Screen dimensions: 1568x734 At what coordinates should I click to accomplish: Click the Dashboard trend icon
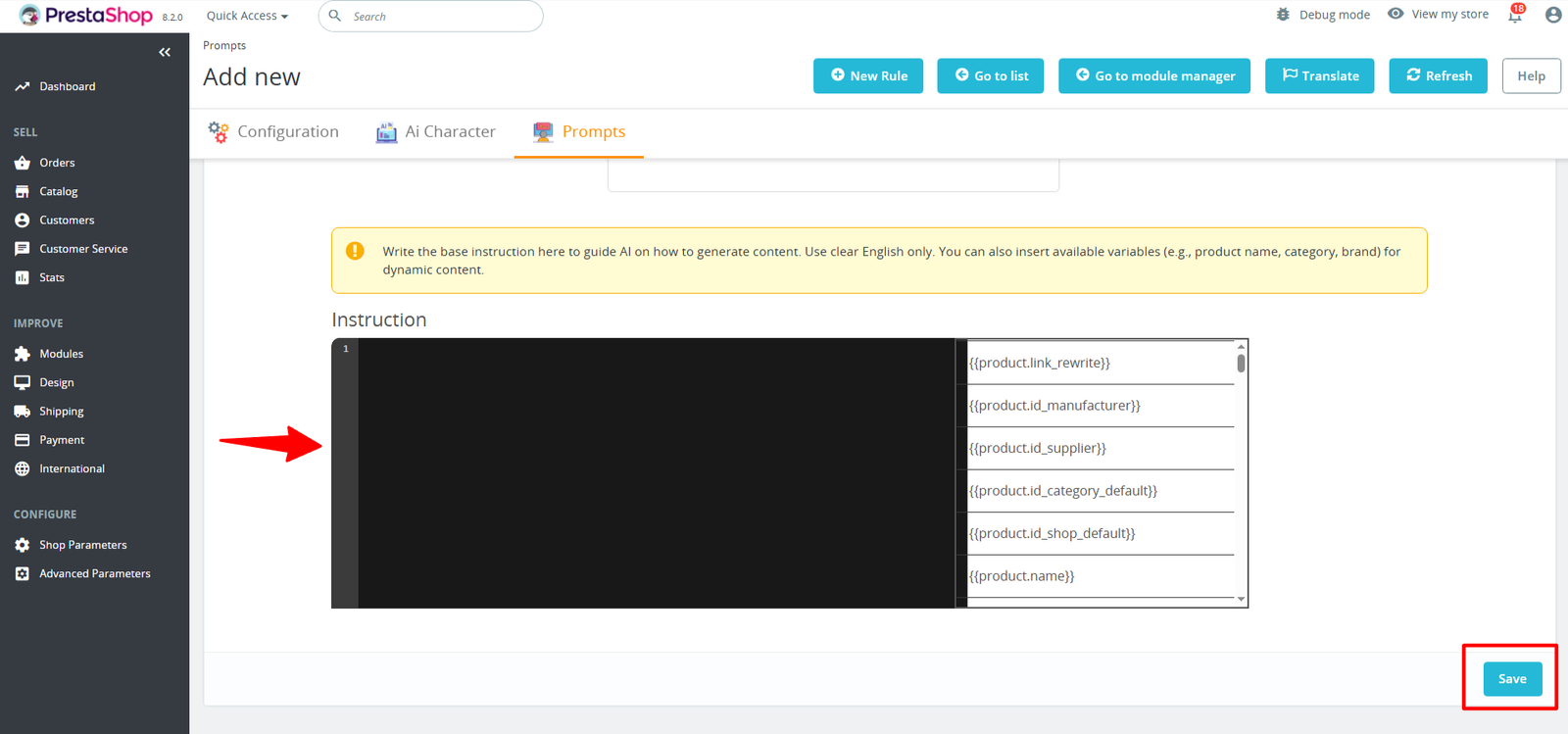click(x=23, y=86)
